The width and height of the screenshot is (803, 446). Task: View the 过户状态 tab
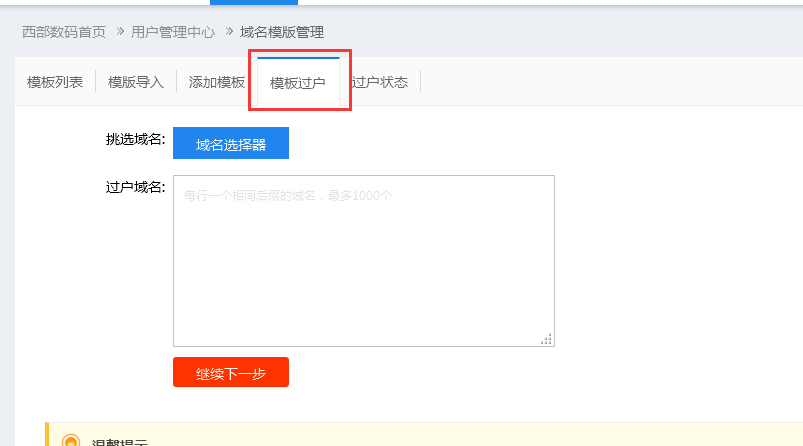[381, 82]
